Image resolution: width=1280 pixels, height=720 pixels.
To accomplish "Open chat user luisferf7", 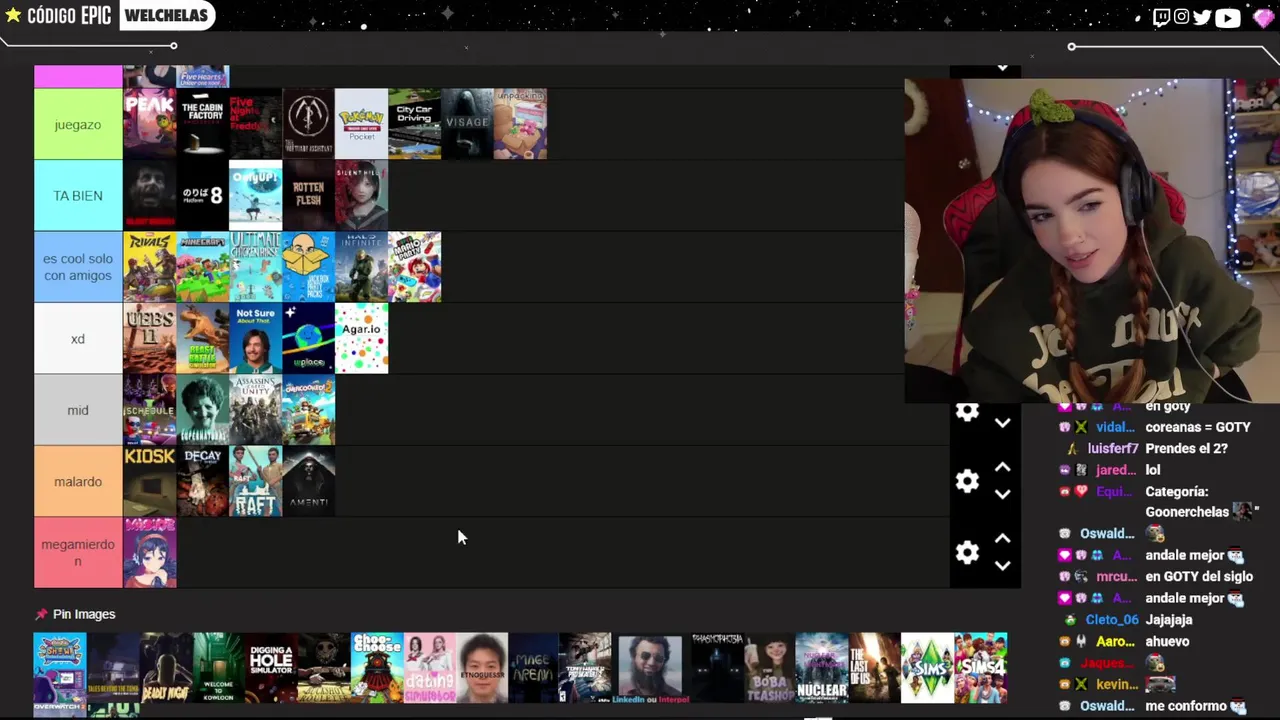I will 1112,448.
